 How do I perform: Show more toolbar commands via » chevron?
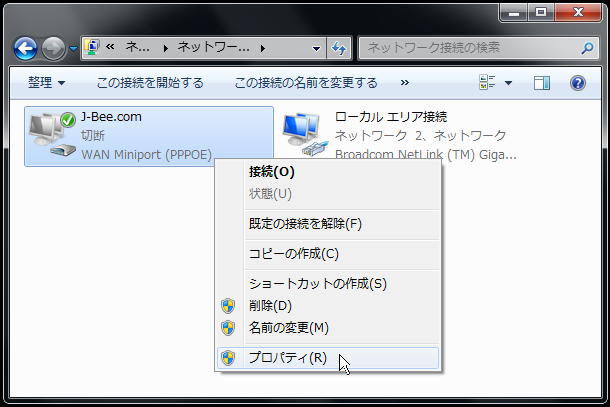(405, 82)
